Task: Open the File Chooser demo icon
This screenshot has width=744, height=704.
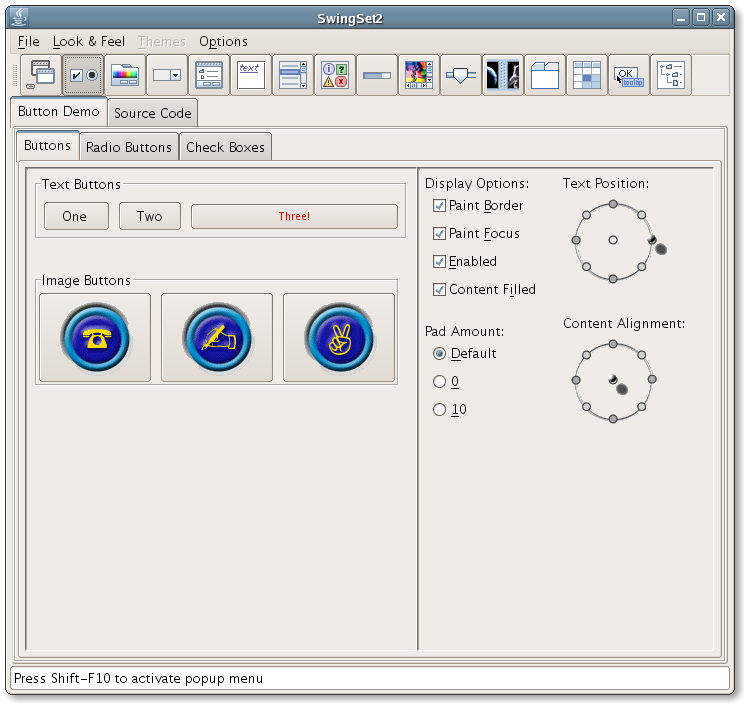Action: pos(209,75)
